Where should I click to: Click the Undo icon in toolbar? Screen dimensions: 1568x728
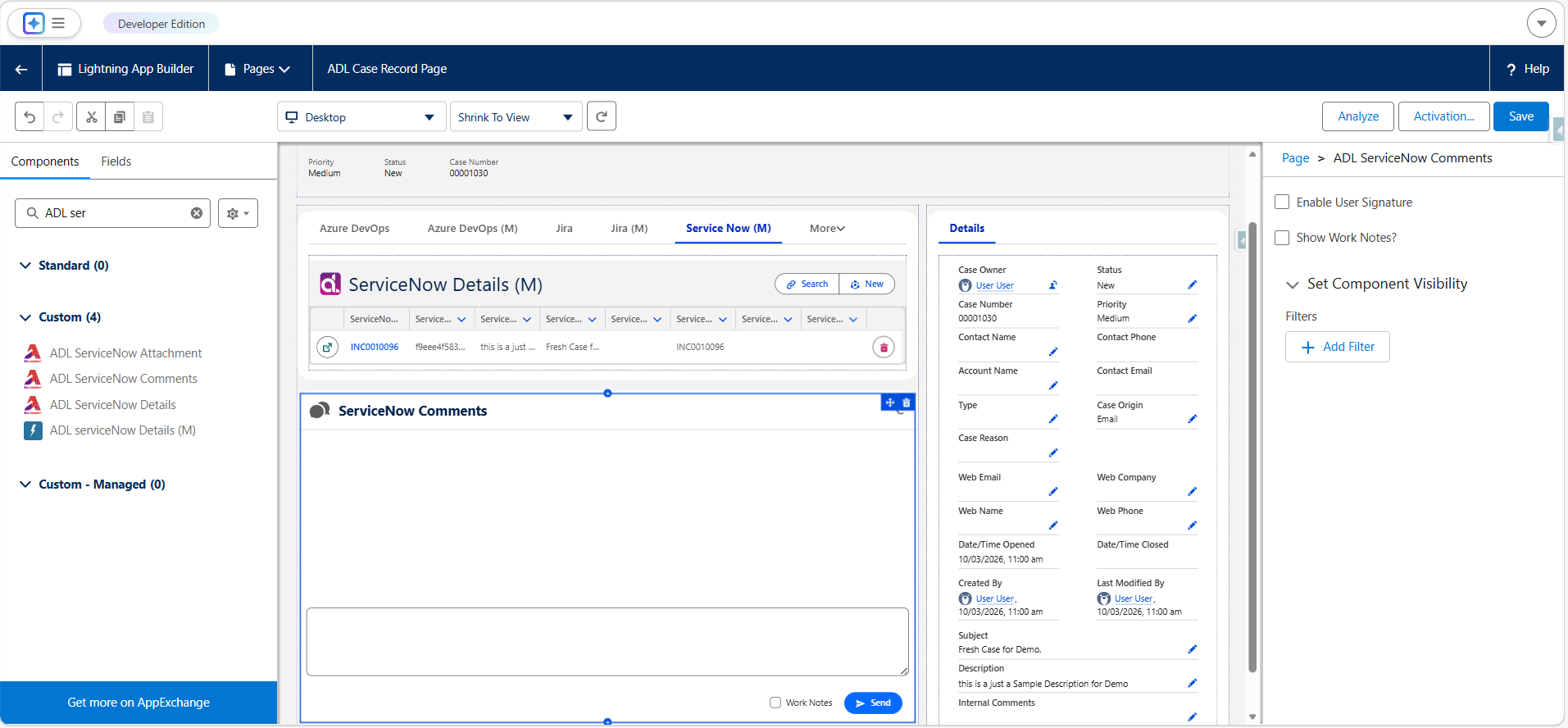click(30, 117)
